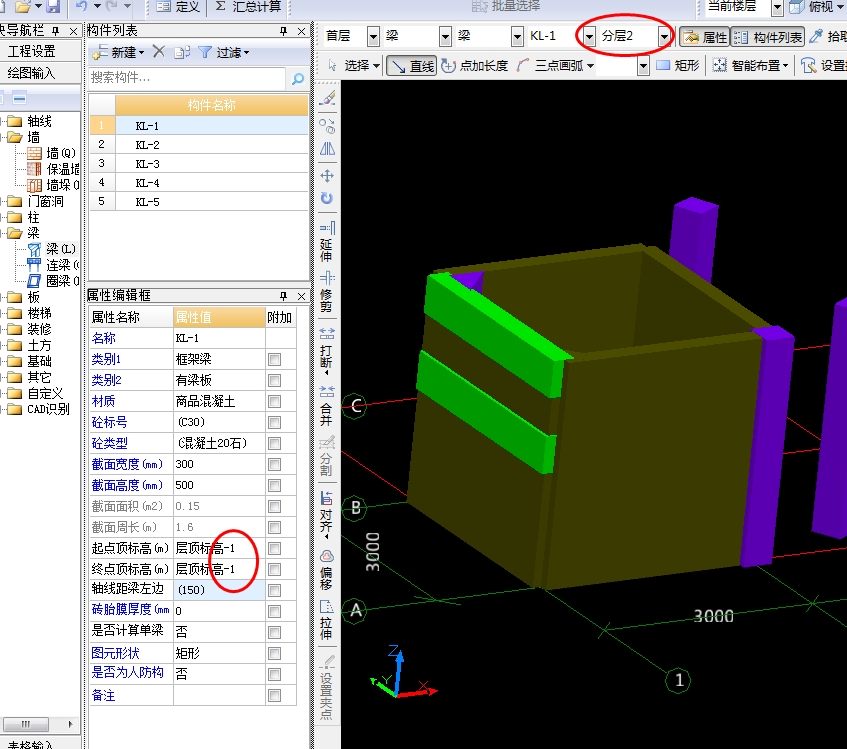
Task: Select 梁(L) in the navigation tree
Action: pos(52,249)
